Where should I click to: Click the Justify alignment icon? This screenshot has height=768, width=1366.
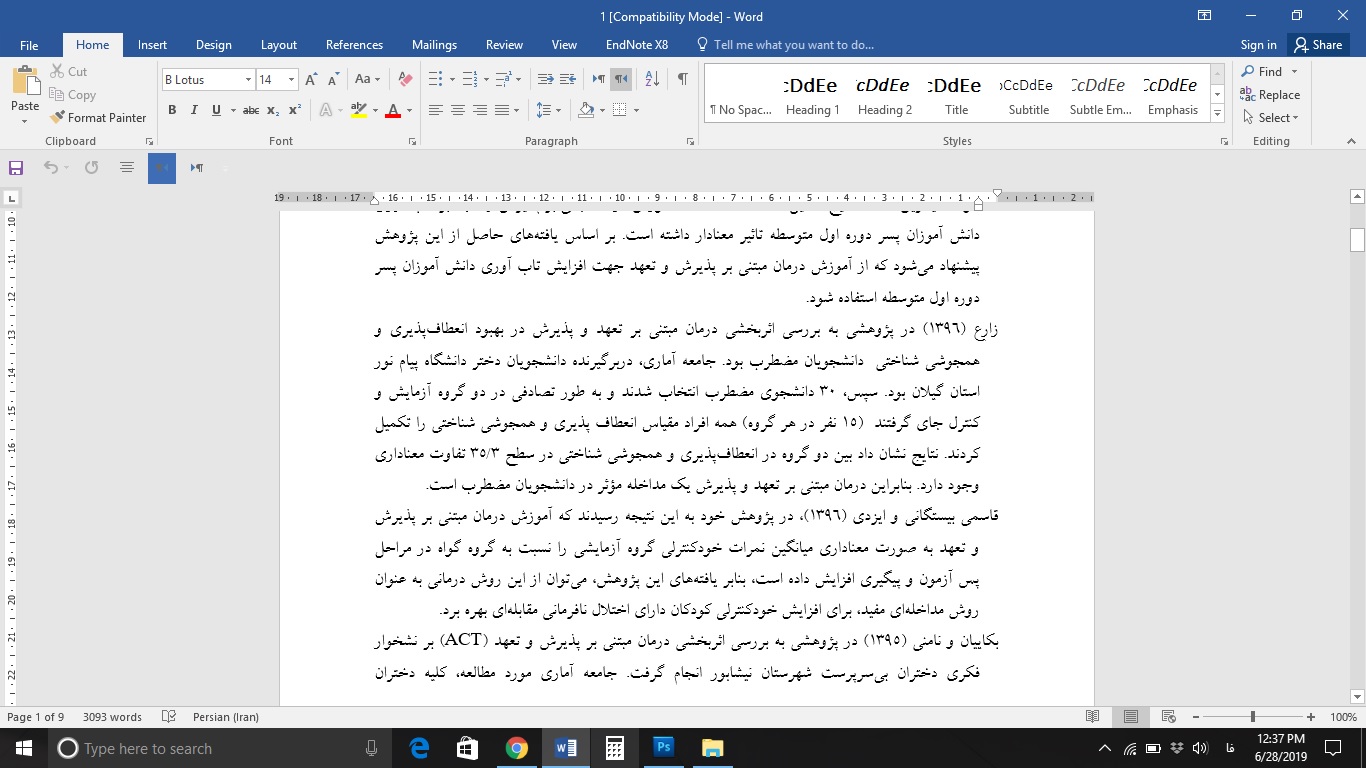tap(502, 110)
